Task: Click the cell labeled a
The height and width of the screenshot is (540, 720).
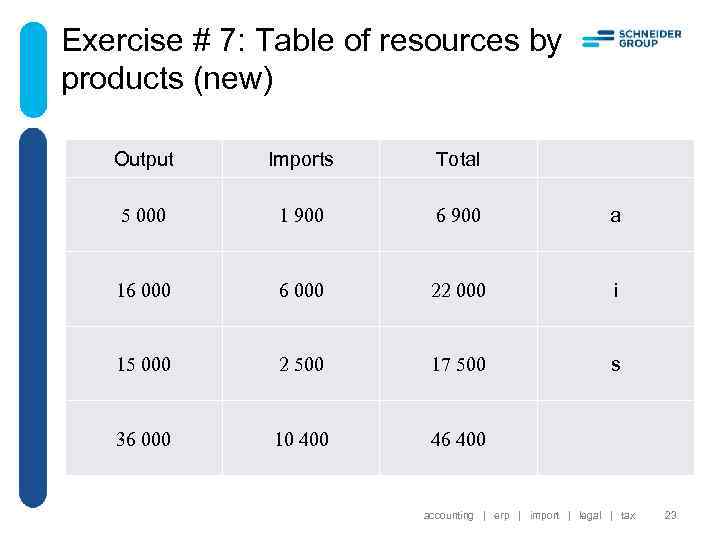Action: (x=615, y=215)
